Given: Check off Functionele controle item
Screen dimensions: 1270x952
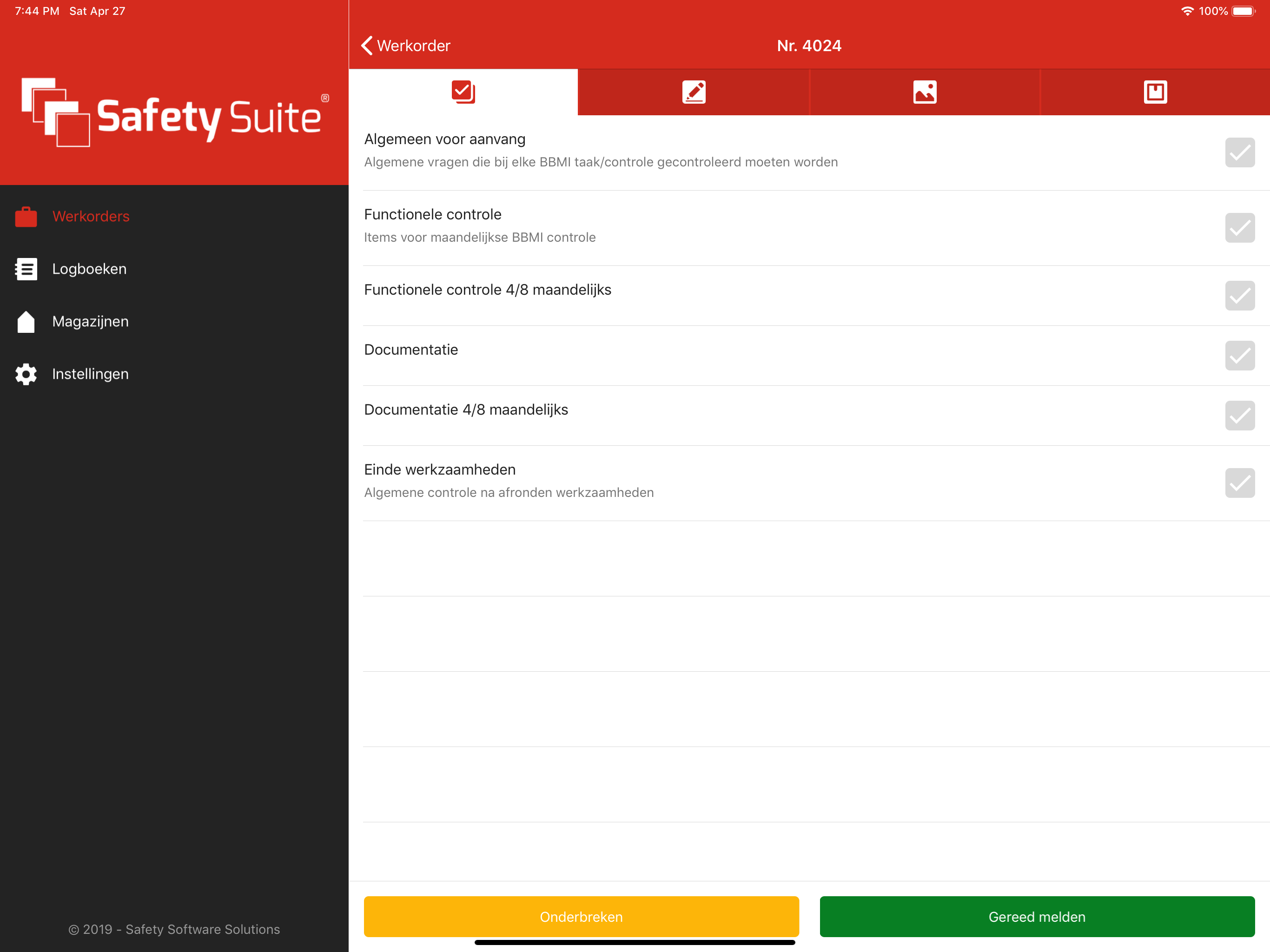Looking at the screenshot, I should pos(1240,227).
